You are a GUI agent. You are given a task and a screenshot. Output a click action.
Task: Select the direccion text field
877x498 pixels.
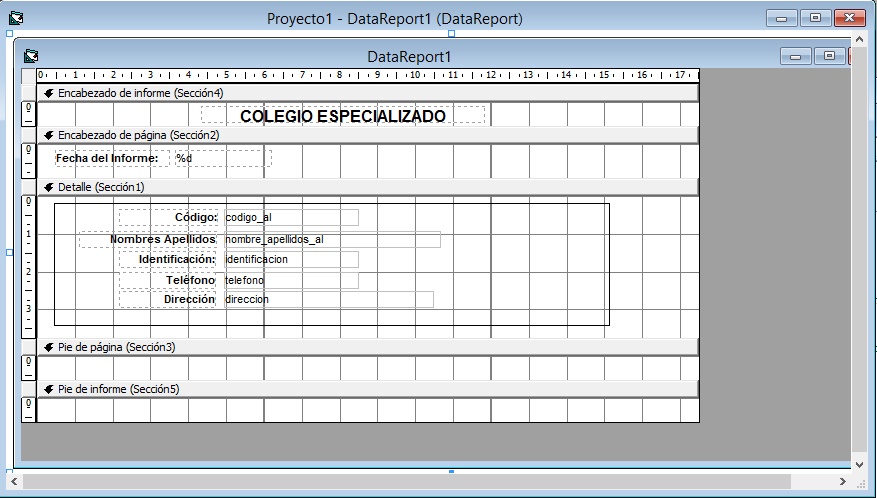pyautogui.click(x=328, y=299)
